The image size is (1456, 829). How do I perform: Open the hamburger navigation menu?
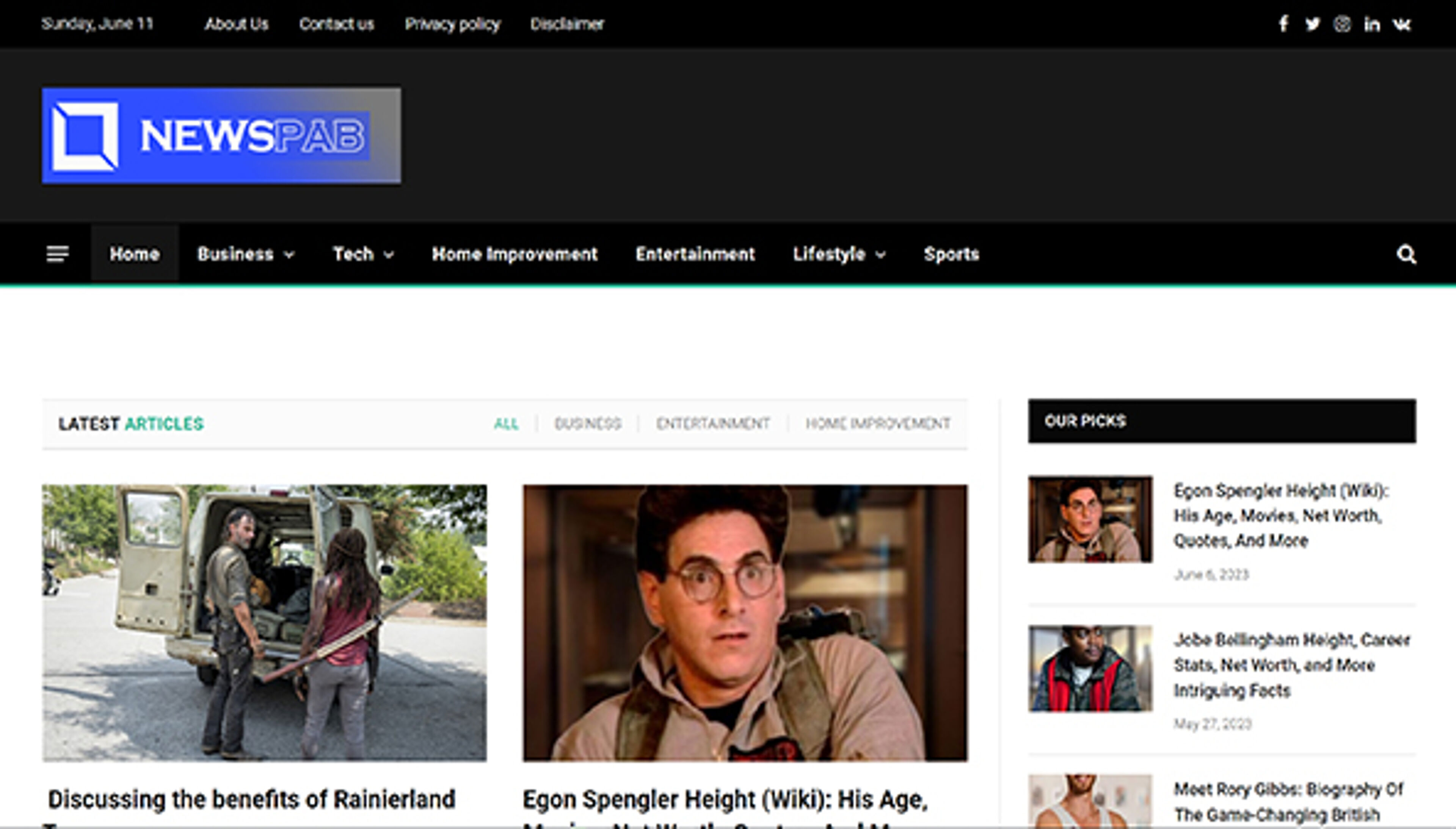(58, 253)
